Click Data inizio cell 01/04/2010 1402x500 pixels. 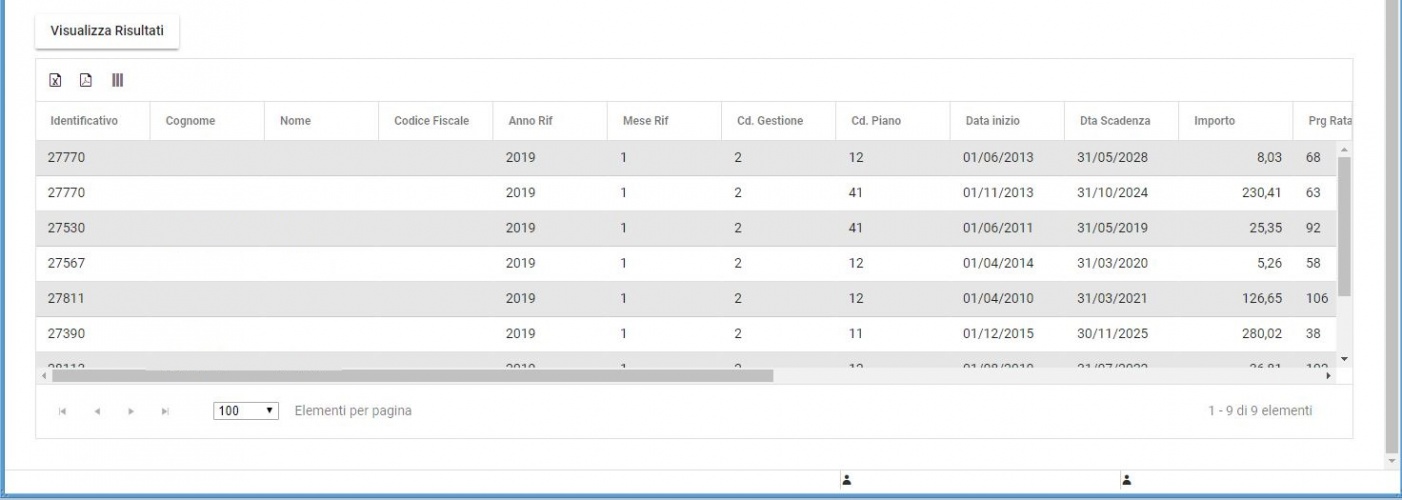click(998, 299)
